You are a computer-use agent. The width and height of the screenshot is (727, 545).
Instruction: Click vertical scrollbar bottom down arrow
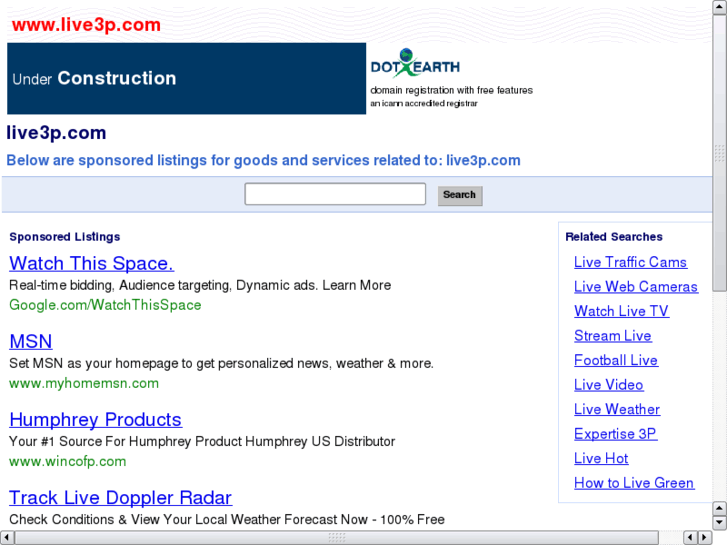[x=720, y=524]
